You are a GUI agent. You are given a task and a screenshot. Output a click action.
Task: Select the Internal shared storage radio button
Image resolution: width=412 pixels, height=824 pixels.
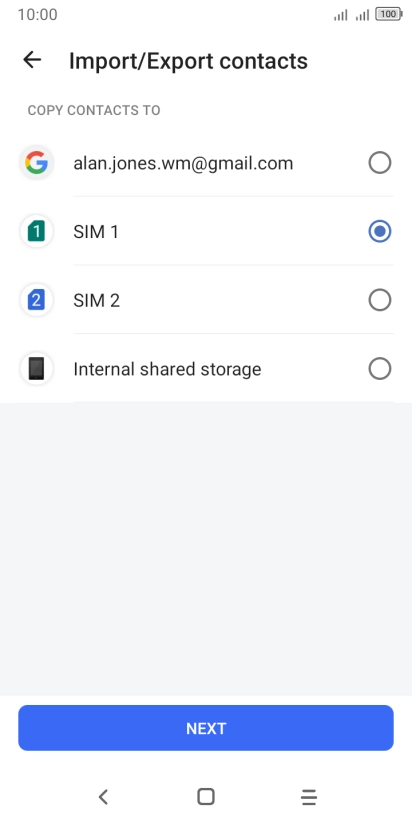[380, 368]
